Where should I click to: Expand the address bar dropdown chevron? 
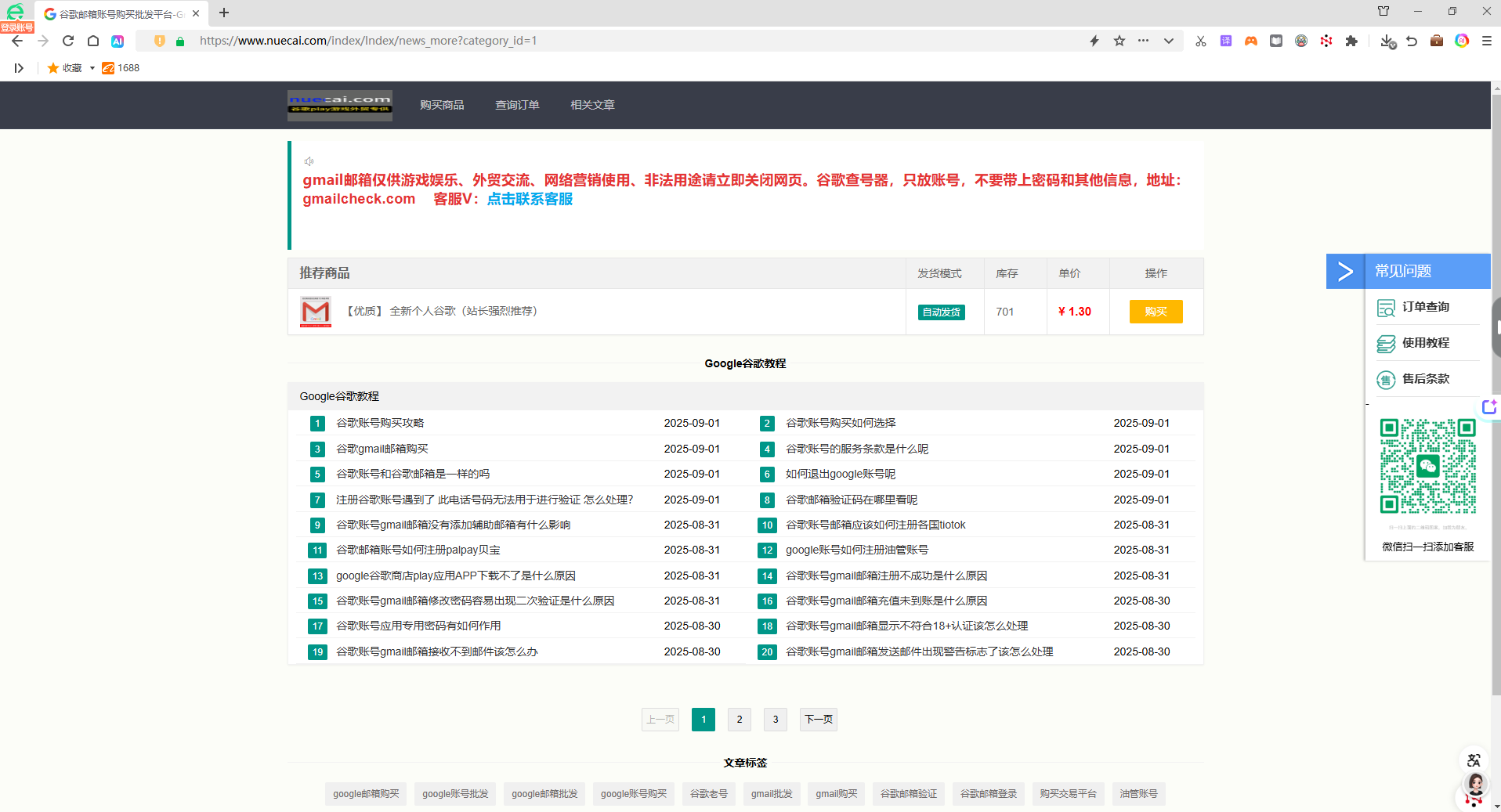1168,41
